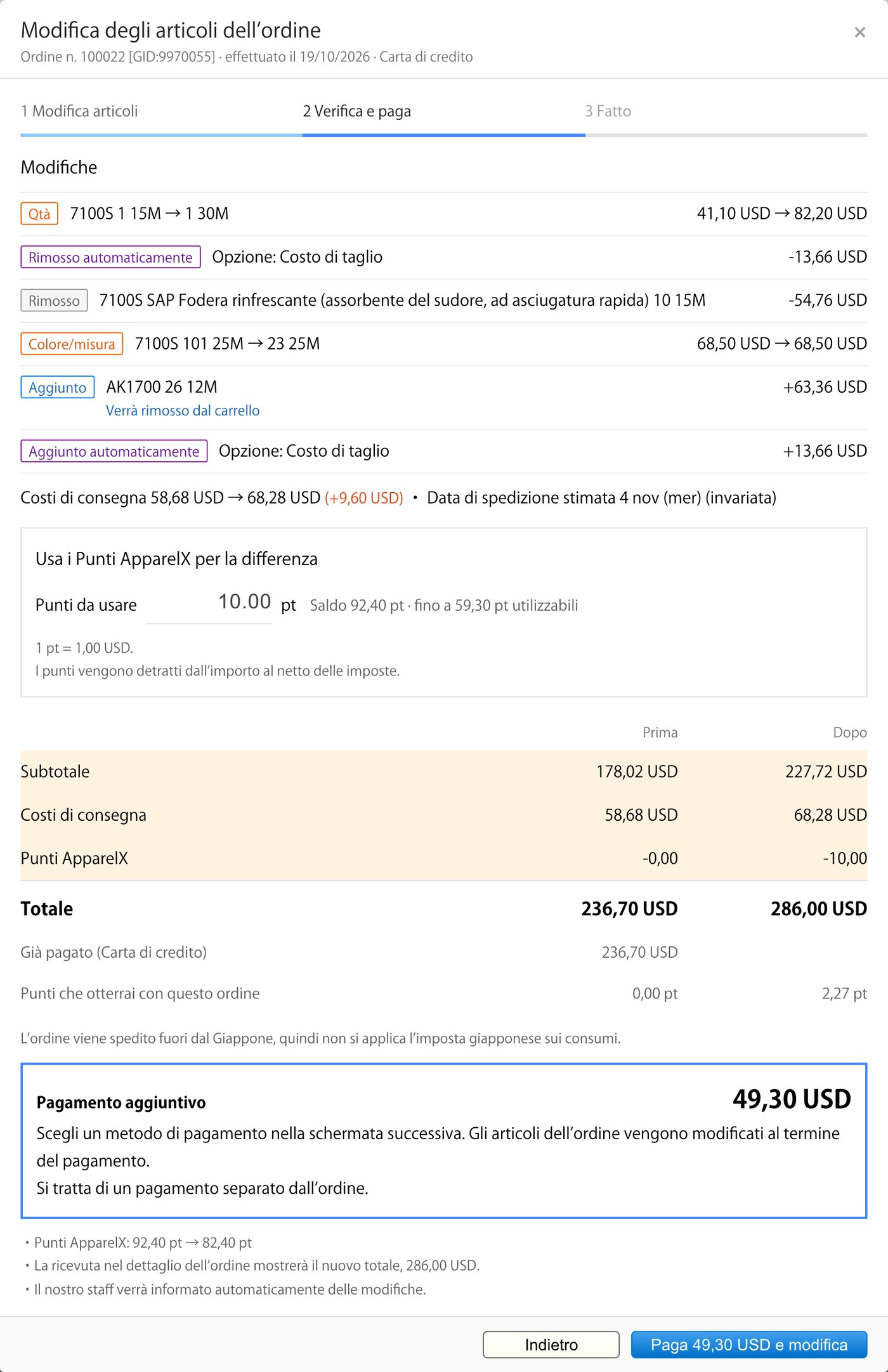This screenshot has height=1372, width=888.
Task: Click the Punti da usare input field
Action: [209, 603]
